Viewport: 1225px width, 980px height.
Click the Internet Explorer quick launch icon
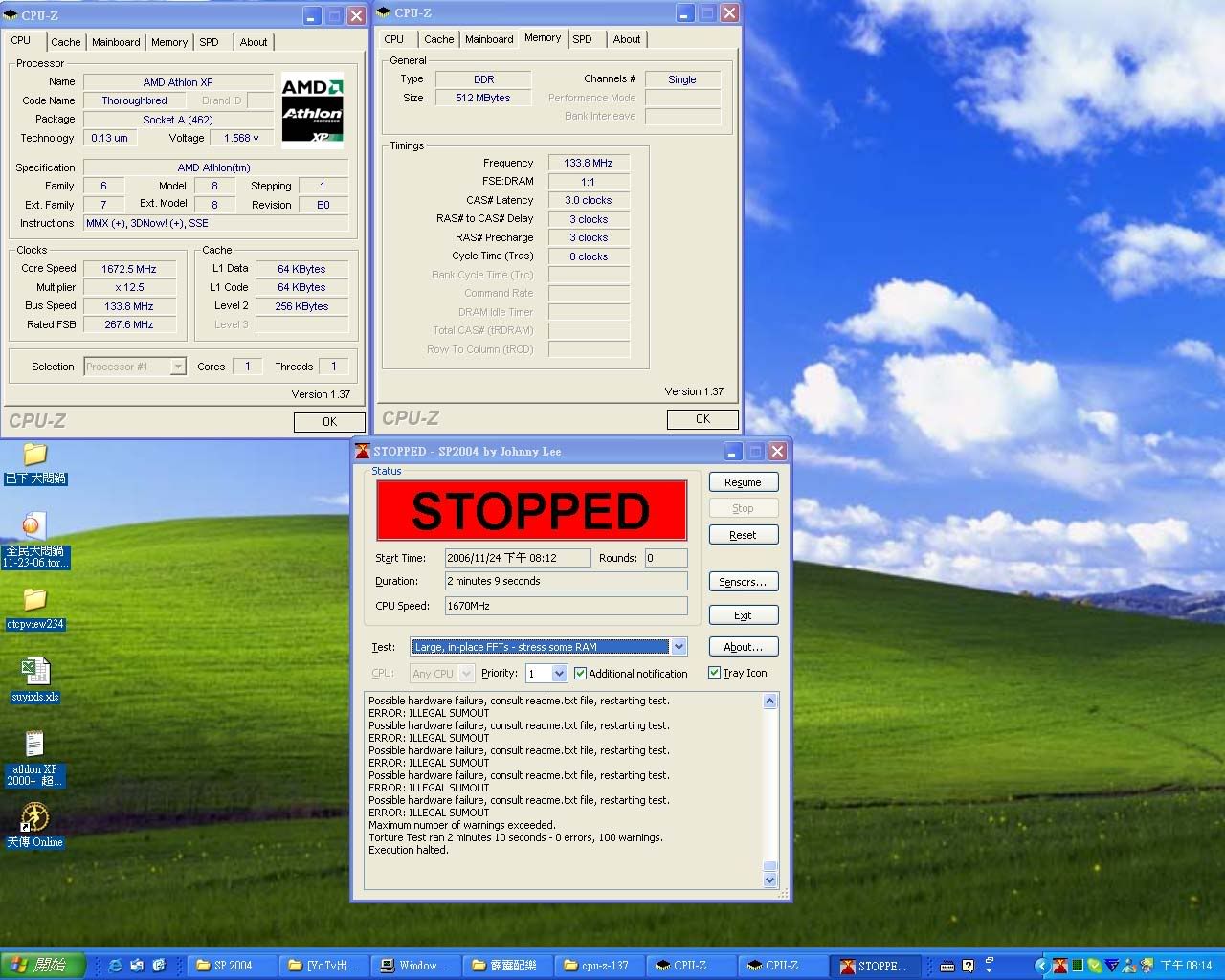(x=116, y=966)
